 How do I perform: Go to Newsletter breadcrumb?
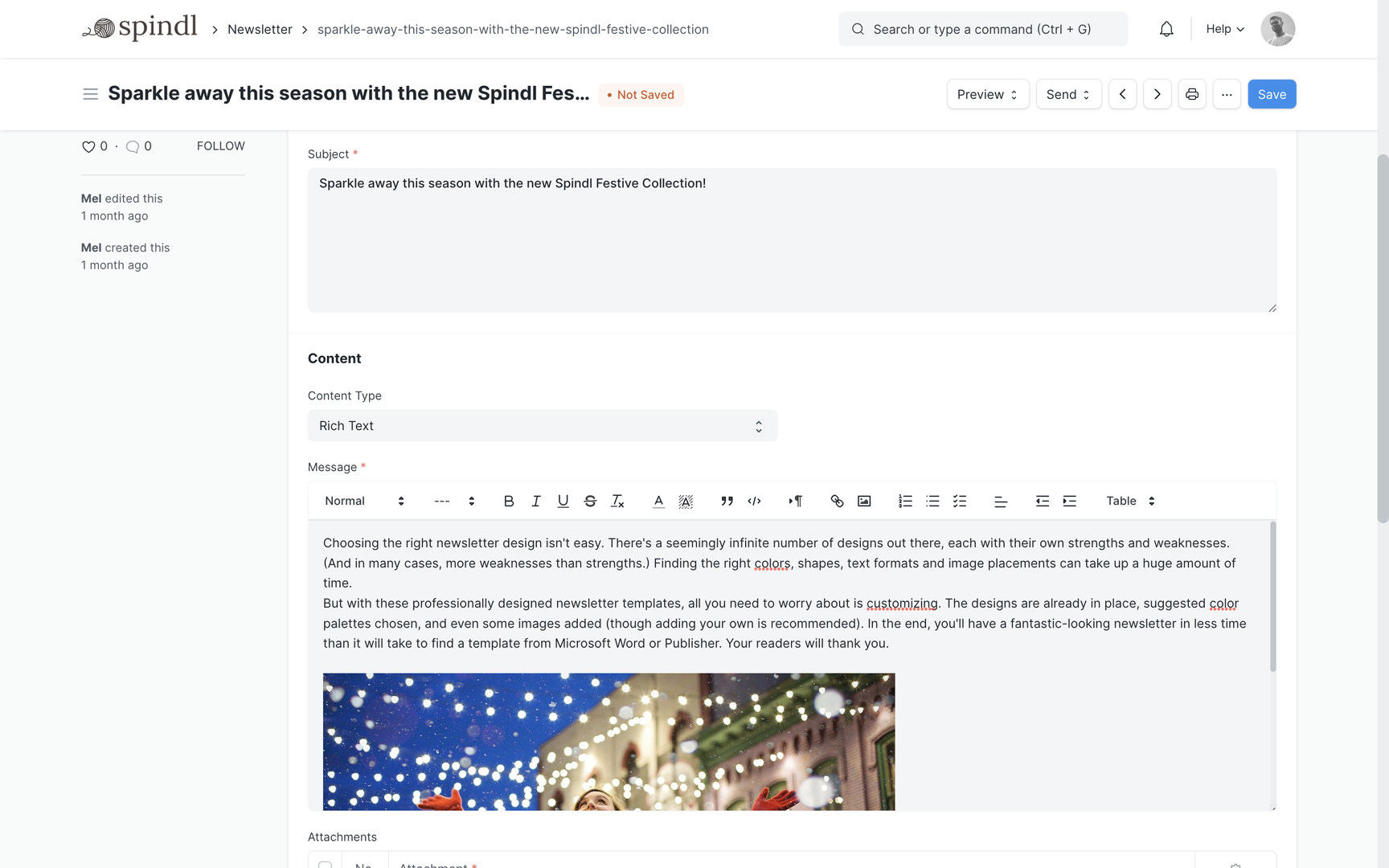point(260,29)
